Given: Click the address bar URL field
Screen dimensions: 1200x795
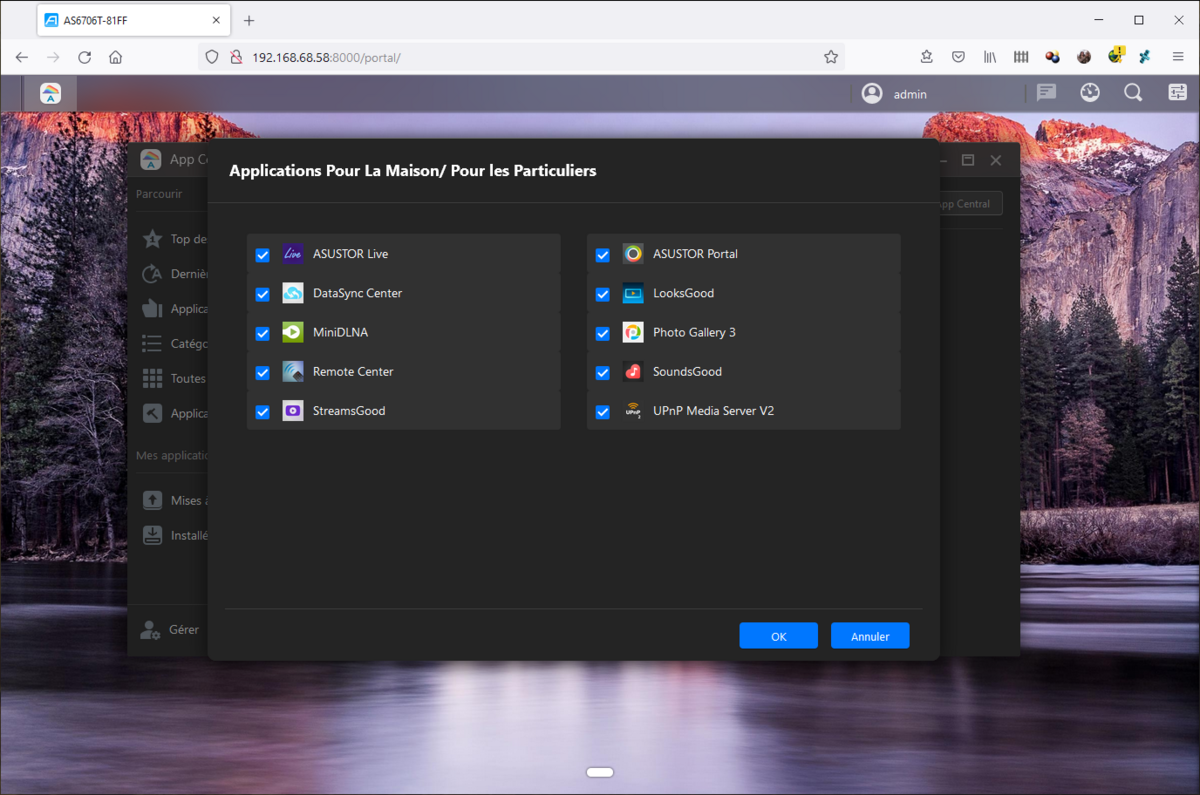Looking at the screenshot, I should [x=520, y=57].
